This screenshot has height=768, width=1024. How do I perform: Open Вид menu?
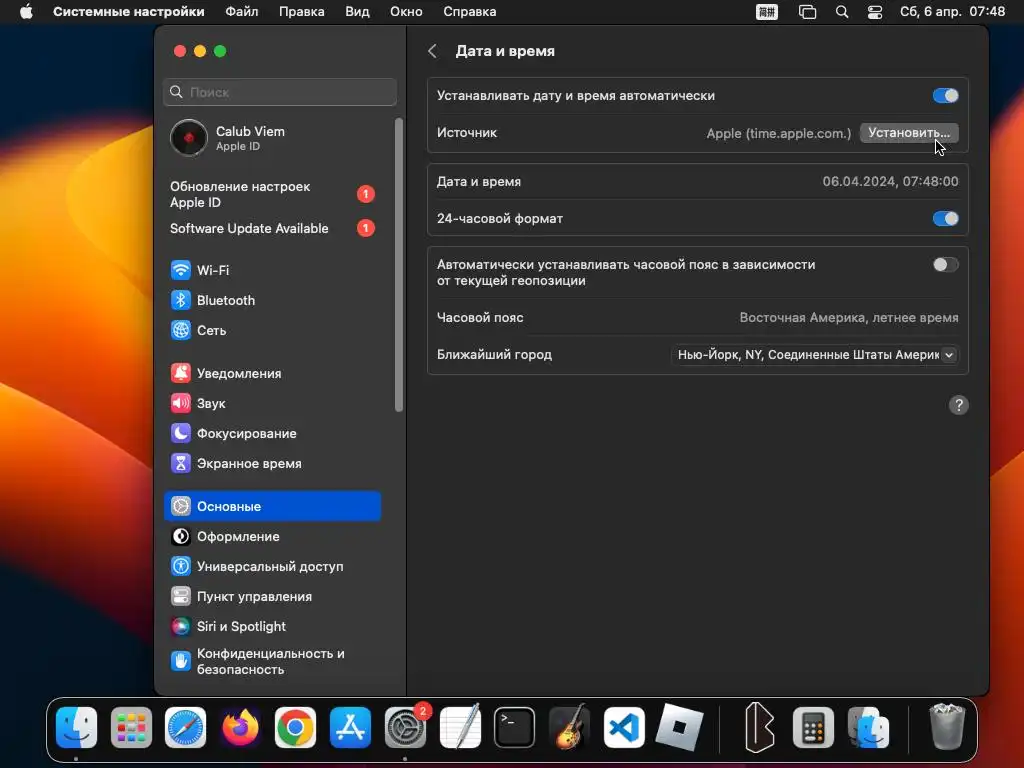coord(357,12)
